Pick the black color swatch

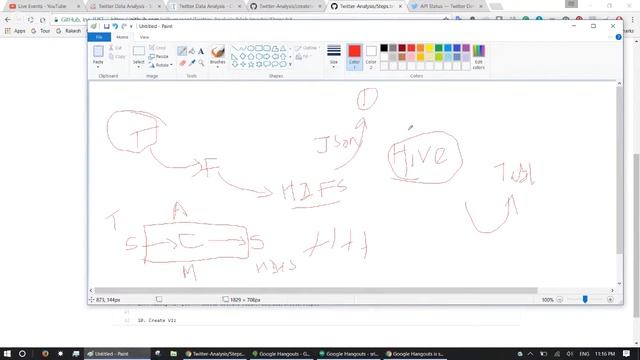384,48
